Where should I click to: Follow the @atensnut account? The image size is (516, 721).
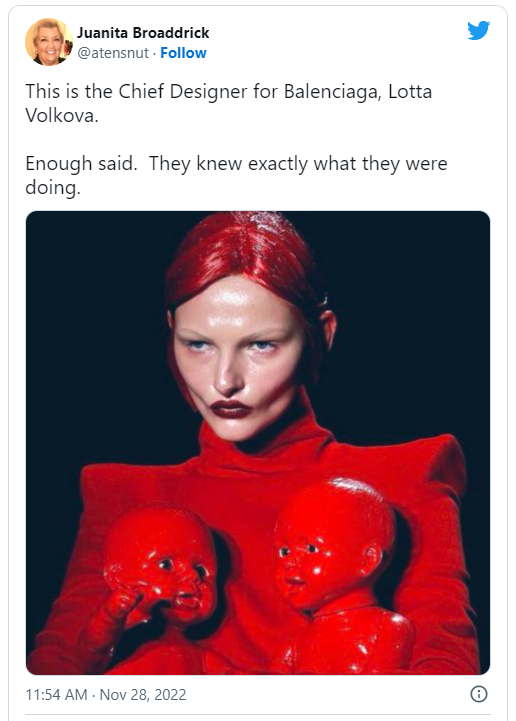coord(183,53)
